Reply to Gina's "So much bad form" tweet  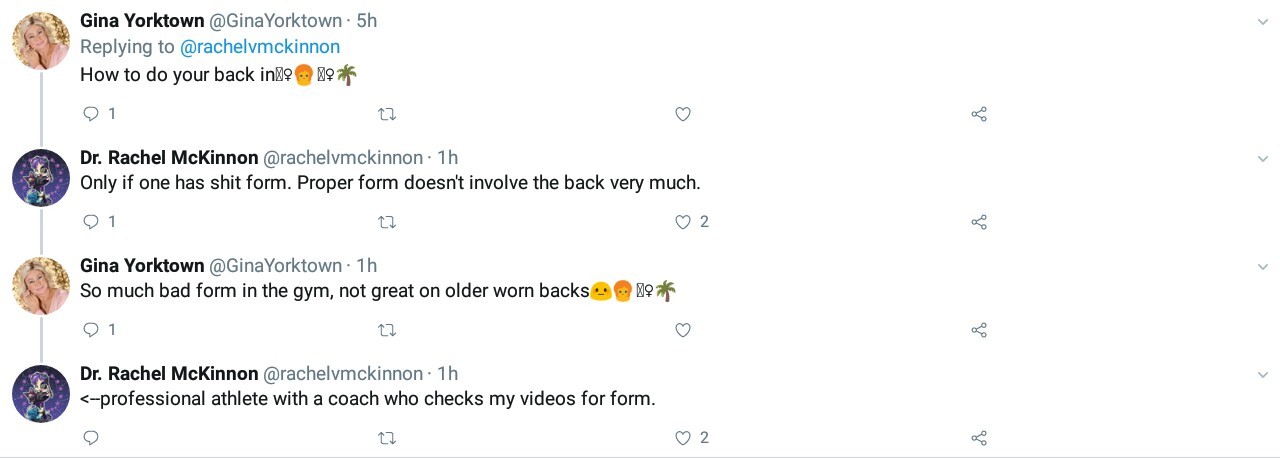click(91, 330)
